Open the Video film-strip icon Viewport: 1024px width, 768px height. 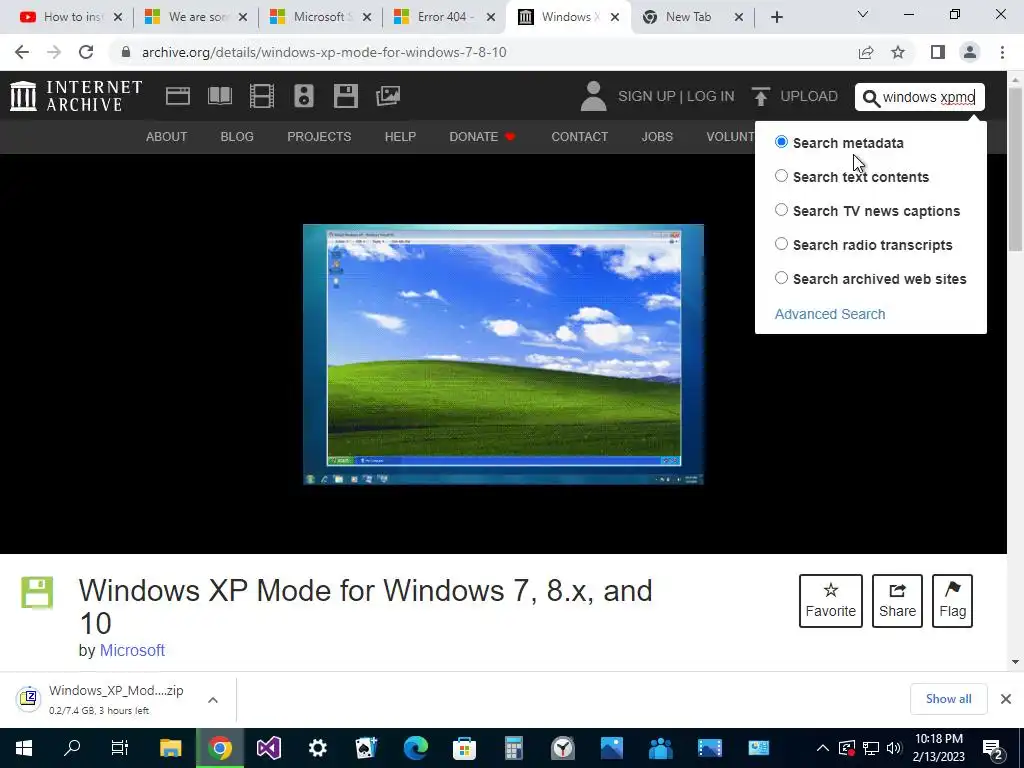tap(262, 96)
